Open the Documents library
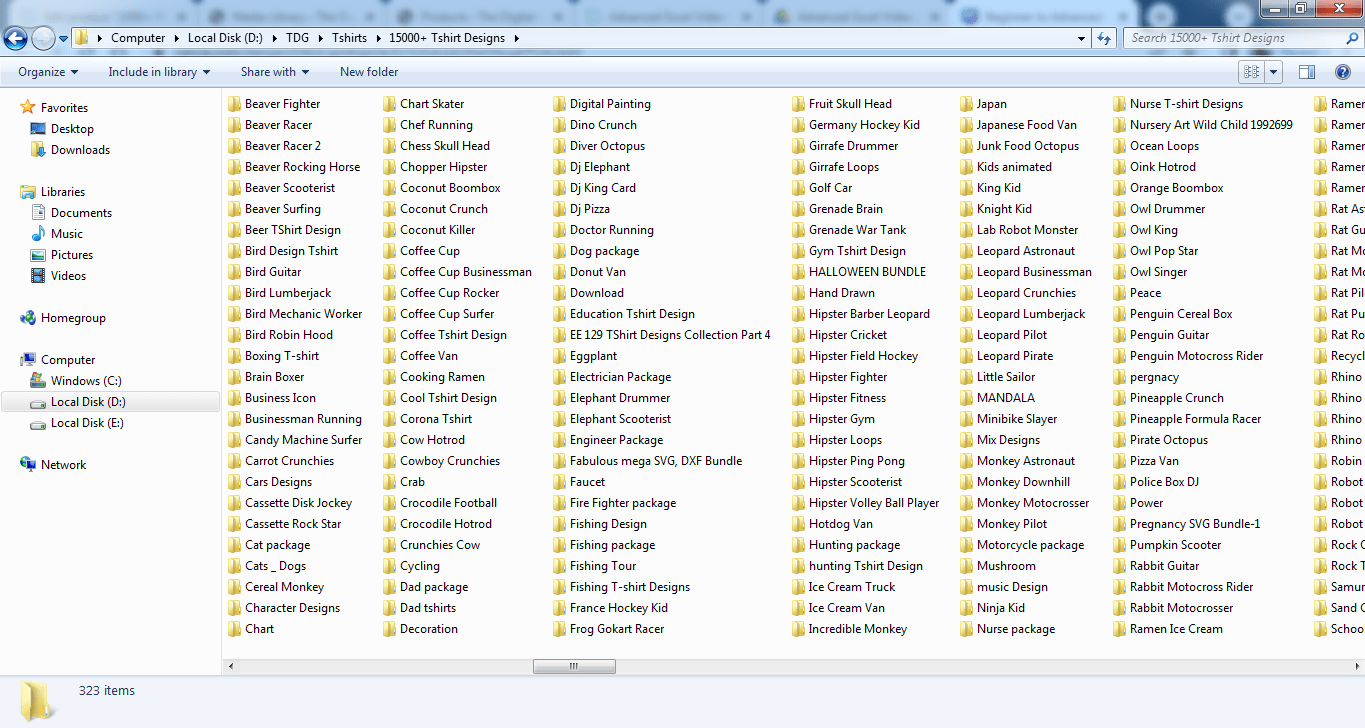 (81, 213)
